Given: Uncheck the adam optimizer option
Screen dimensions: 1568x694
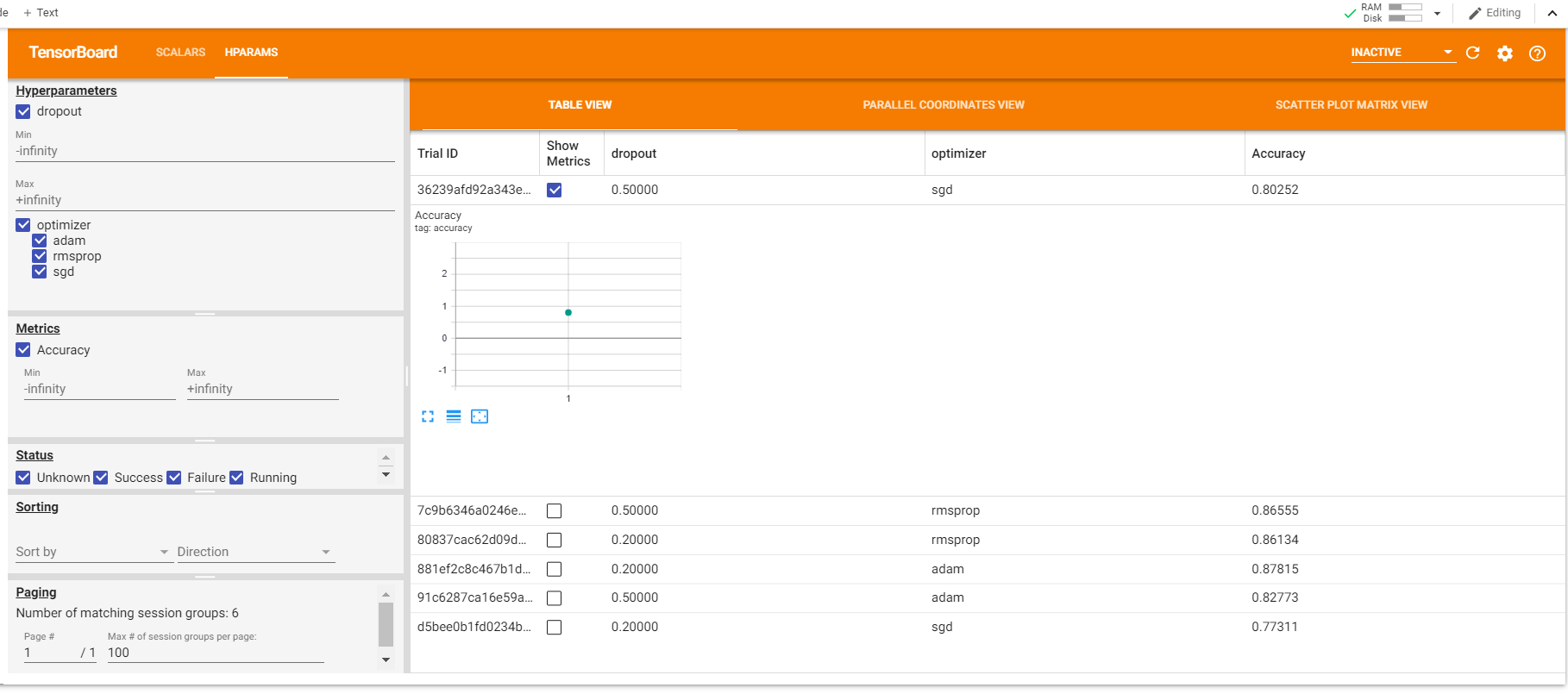Looking at the screenshot, I should pyautogui.click(x=40, y=241).
